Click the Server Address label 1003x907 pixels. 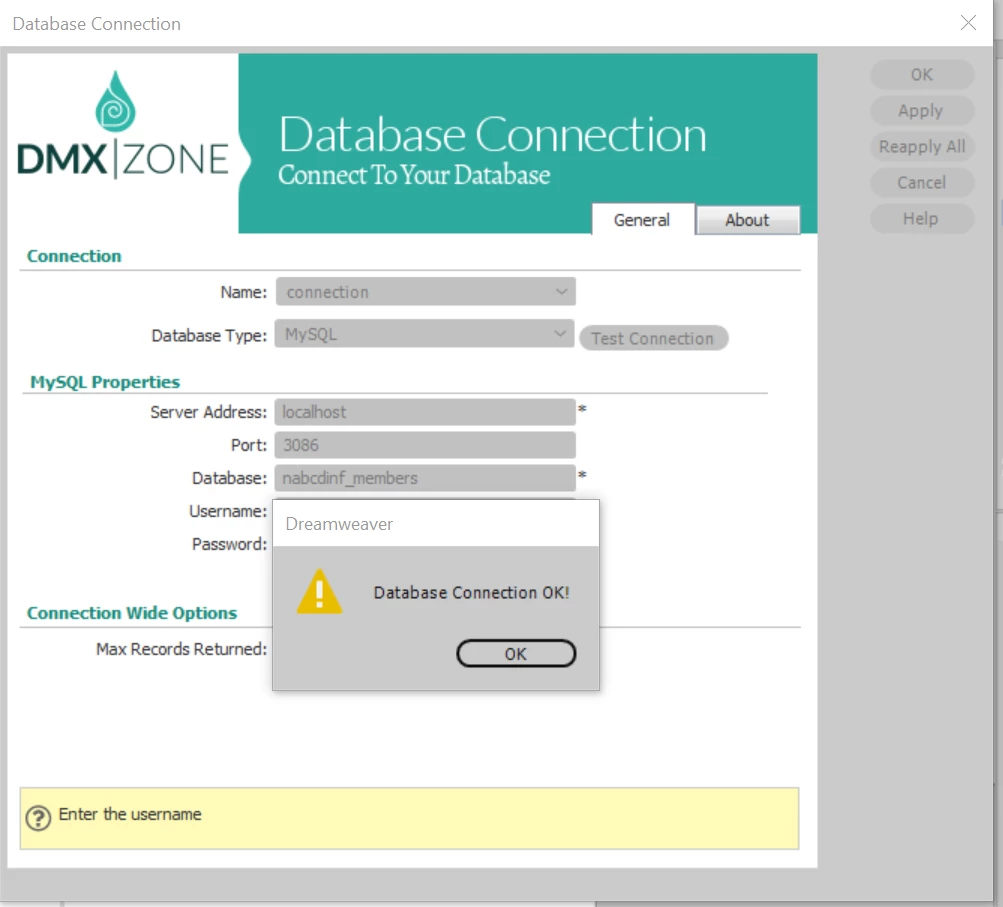pyautogui.click(x=209, y=412)
